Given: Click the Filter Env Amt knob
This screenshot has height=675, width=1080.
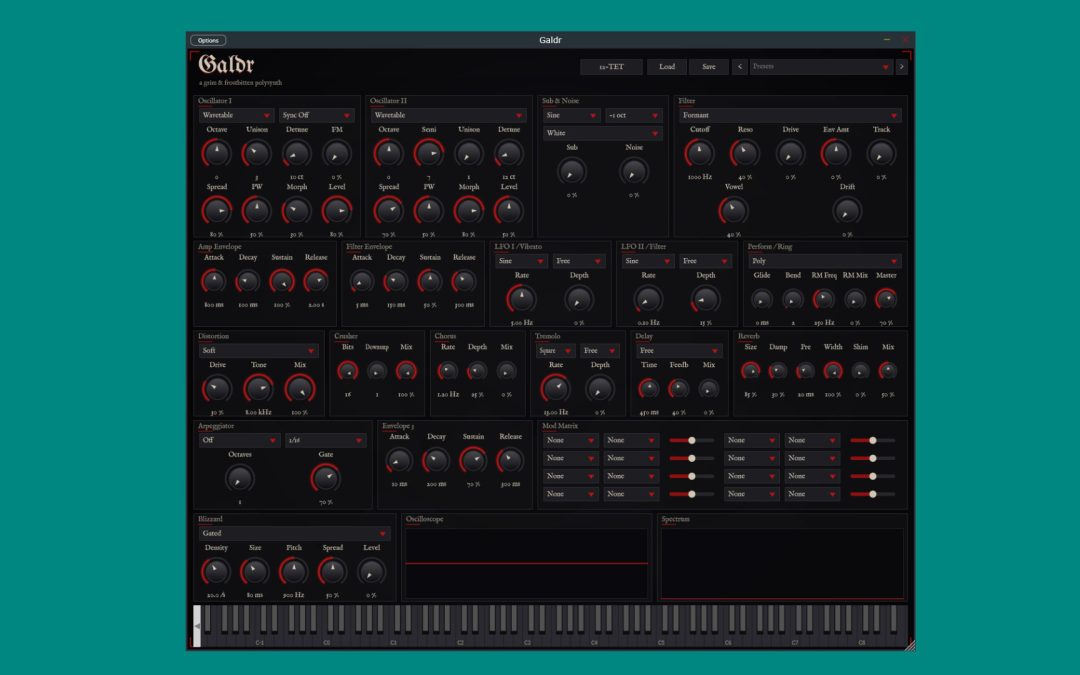Looking at the screenshot, I should (835, 154).
